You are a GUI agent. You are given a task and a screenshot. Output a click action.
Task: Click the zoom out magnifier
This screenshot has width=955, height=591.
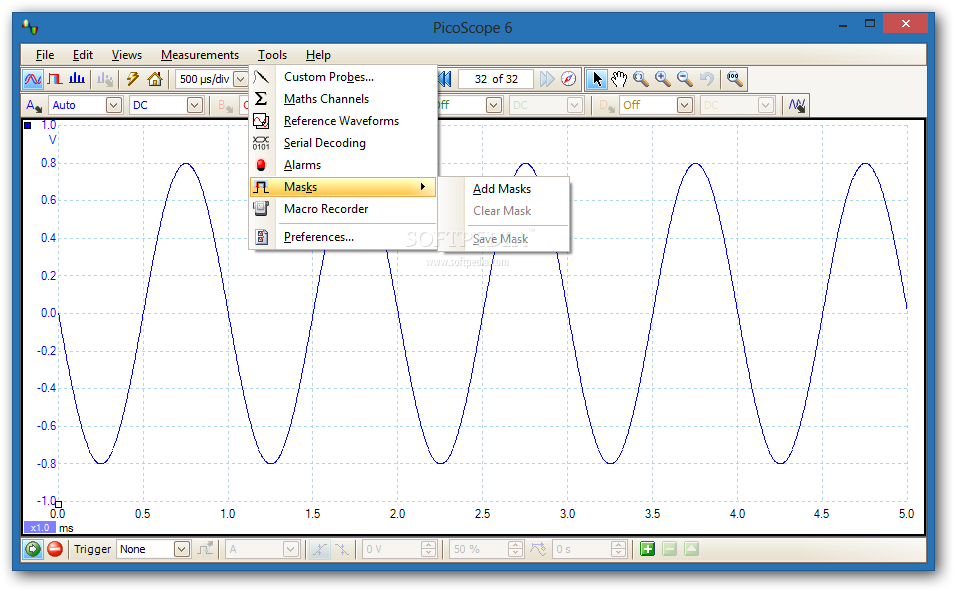click(685, 79)
